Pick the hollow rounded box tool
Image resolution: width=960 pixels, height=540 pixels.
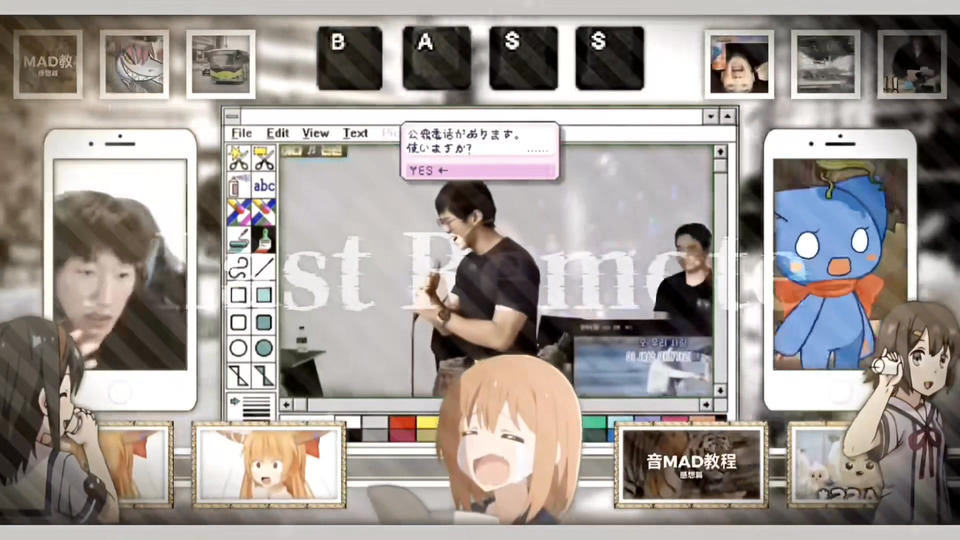tap(239, 322)
